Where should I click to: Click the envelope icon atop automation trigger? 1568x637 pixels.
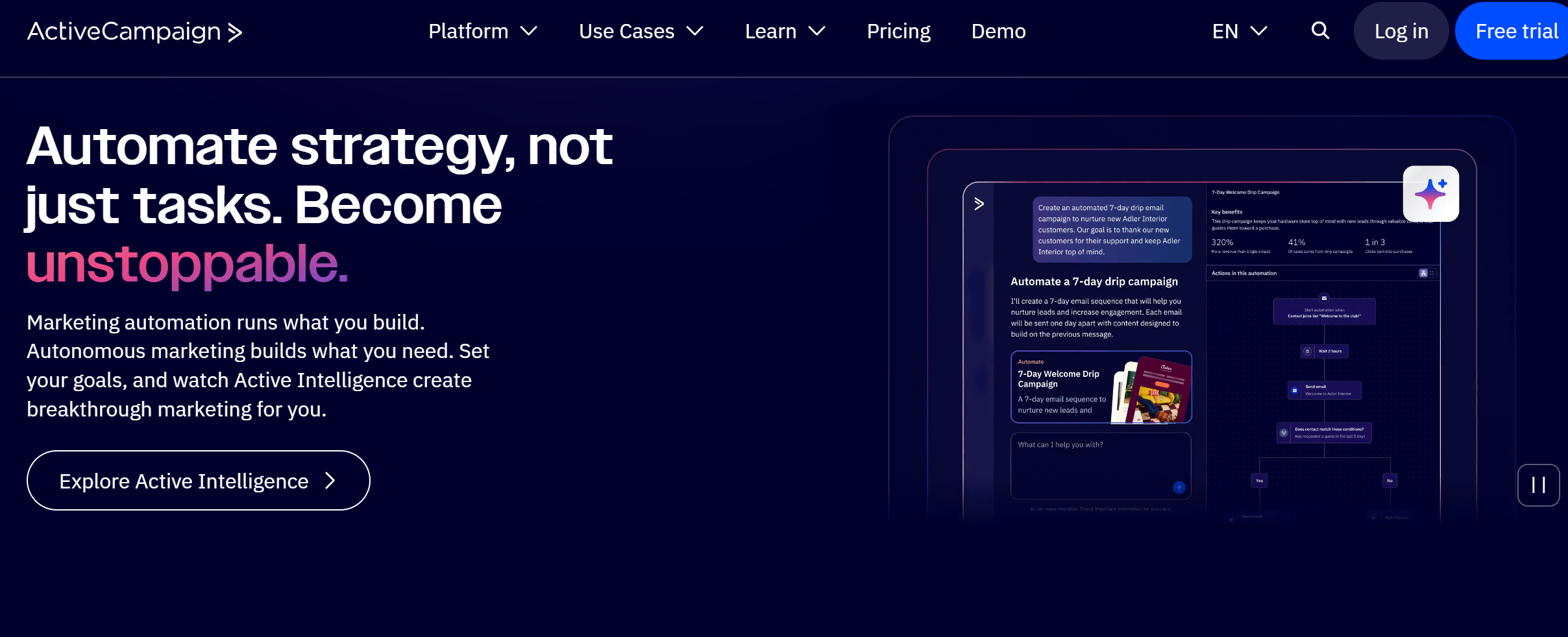[x=1324, y=298]
